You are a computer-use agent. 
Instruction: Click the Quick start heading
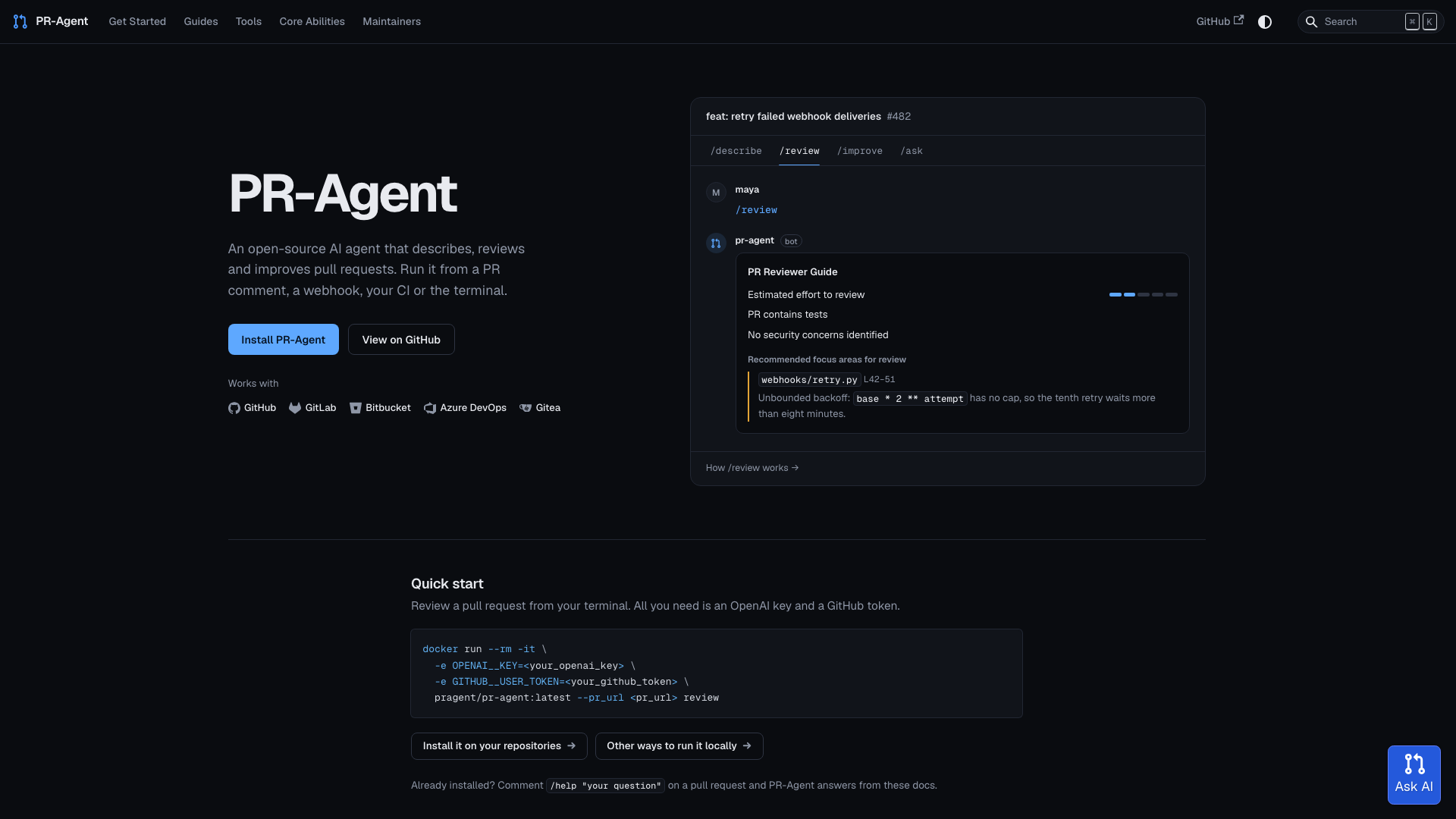point(447,584)
